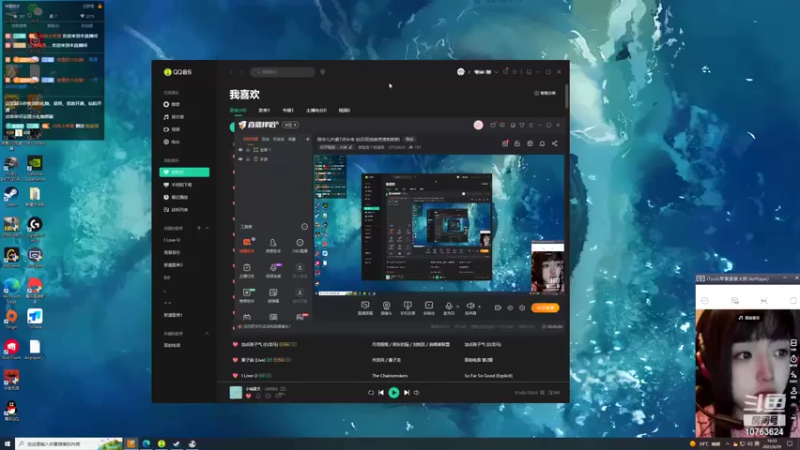Collapse created playlists section chevron
The width and height of the screenshot is (800, 450).
click(207, 228)
